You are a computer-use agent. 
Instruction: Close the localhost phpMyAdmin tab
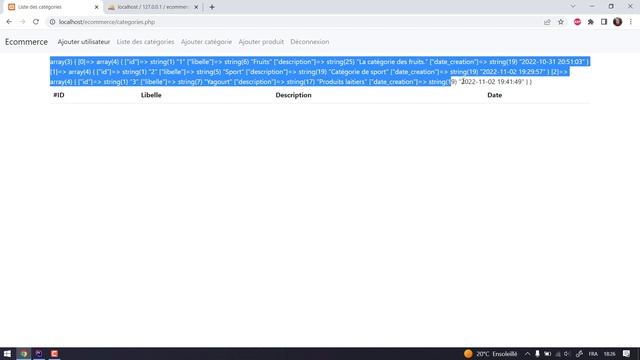[x=196, y=7]
